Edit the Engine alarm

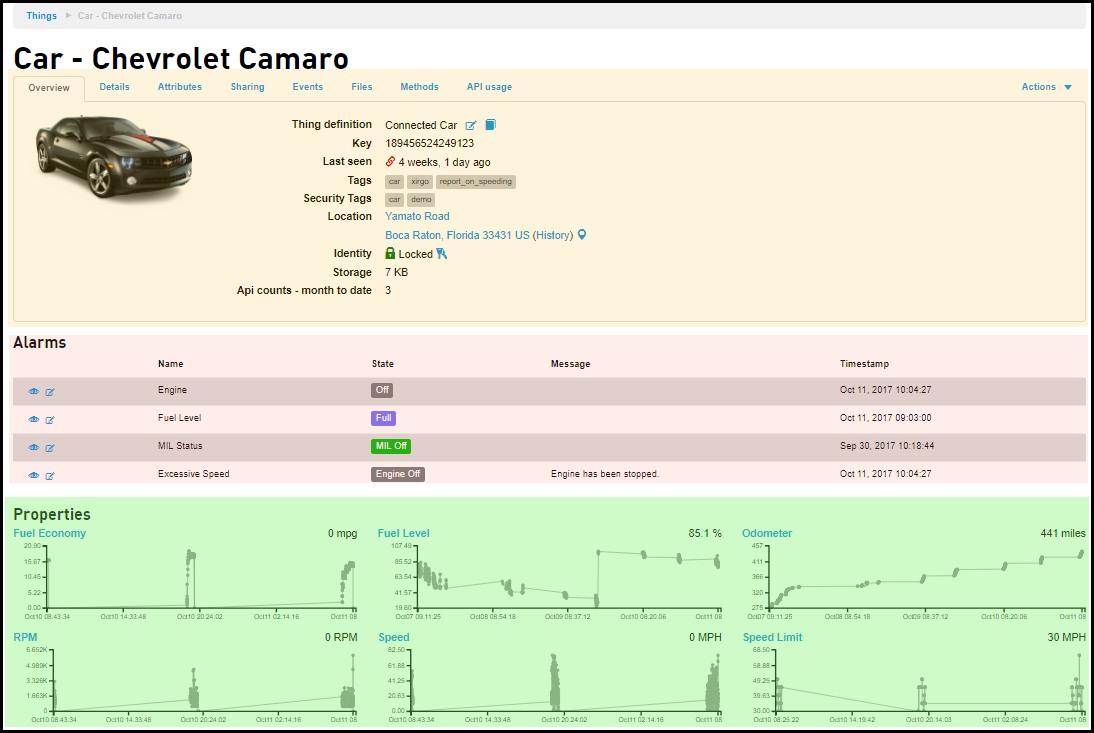coord(50,392)
